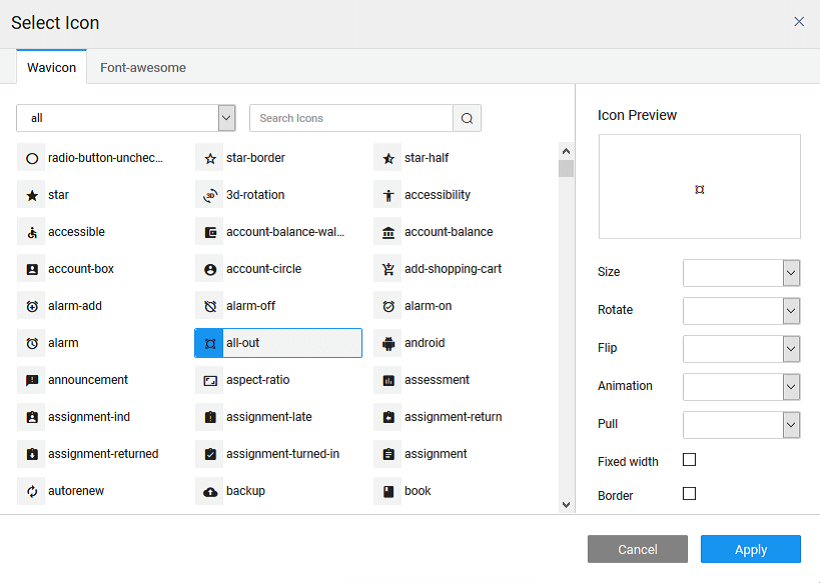Open the icon category filter dropdown
The width and height of the screenshot is (820, 583).
coord(126,118)
